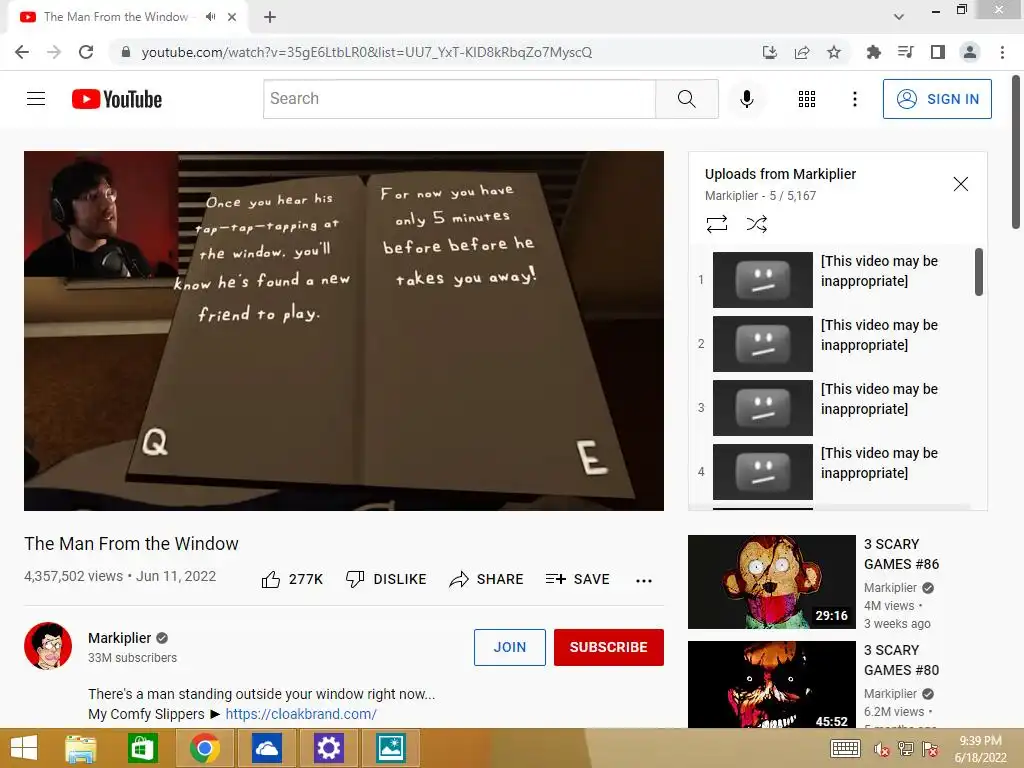Open more actions ellipsis below video
1024x768 pixels.
pyautogui.click(x=644, y=580)
